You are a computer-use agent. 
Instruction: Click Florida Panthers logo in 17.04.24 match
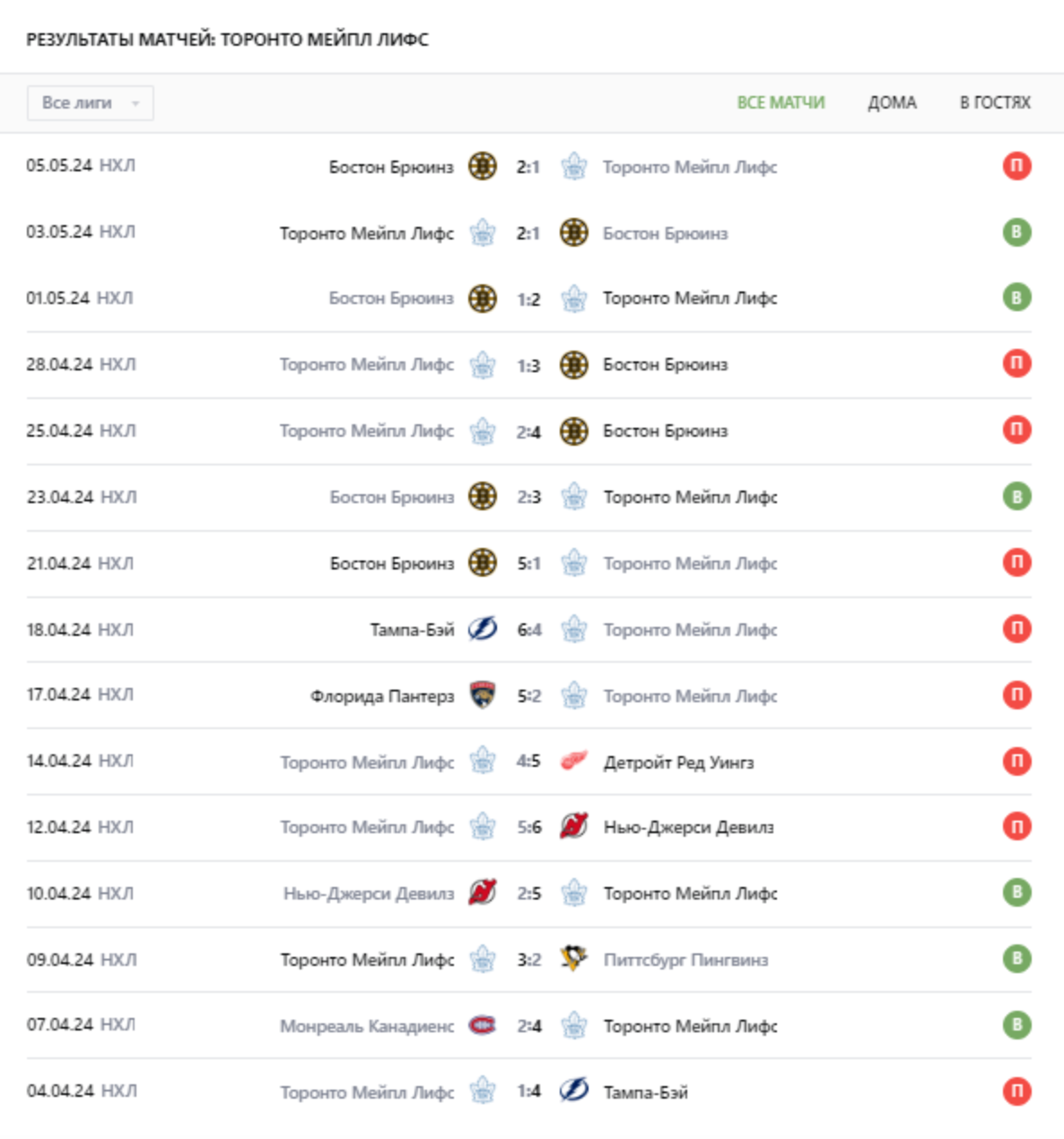coord(483,696)
